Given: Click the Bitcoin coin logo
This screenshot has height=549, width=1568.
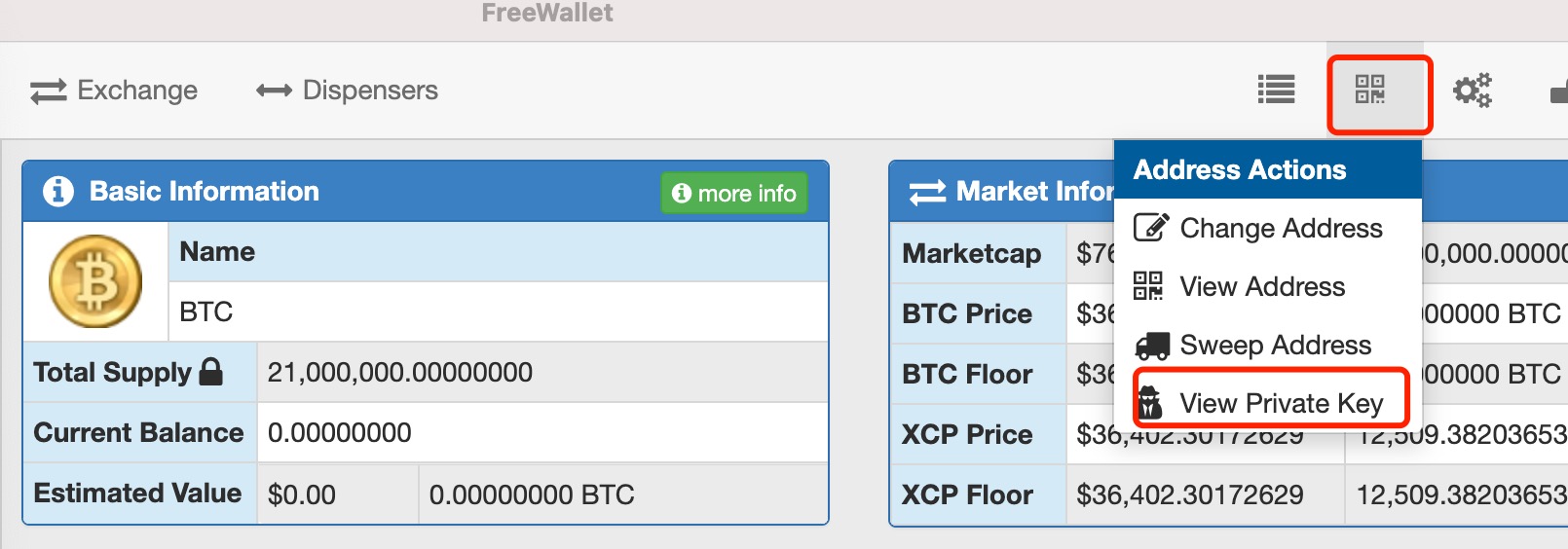Looking at the screenshot, I should [95, 281].
